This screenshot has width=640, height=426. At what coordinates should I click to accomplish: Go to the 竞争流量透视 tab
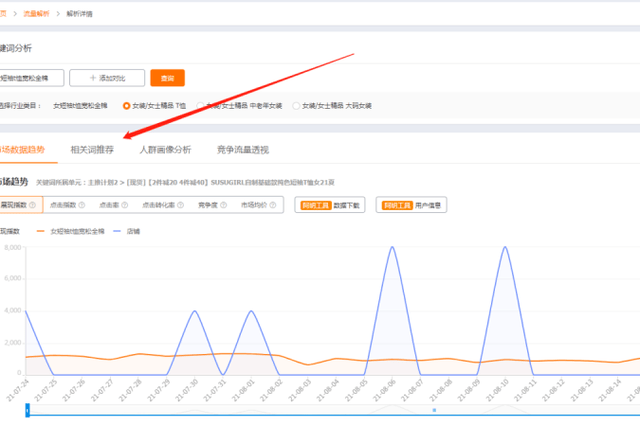tap(242, 150)
